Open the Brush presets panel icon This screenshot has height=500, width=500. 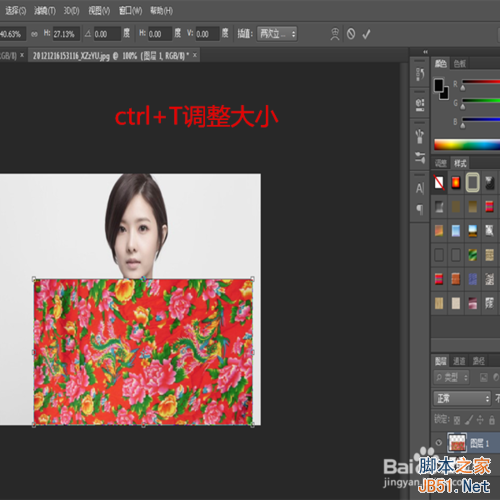[420, 136]
